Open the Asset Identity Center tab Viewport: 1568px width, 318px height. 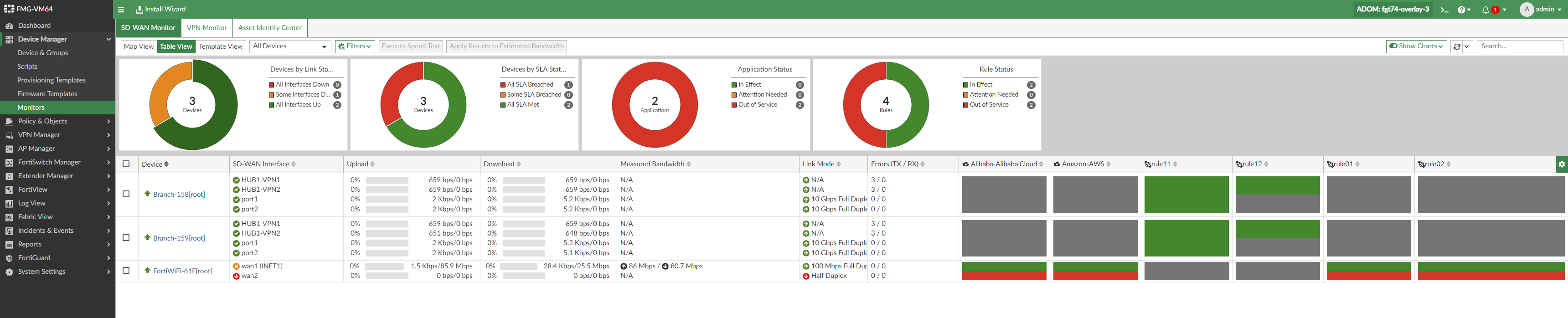click(270, 28)
